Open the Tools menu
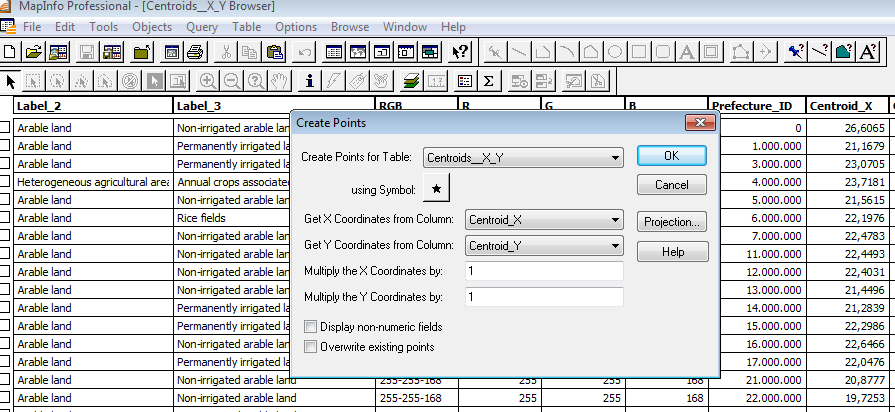 pyautogui.click(x=103, y=27)
